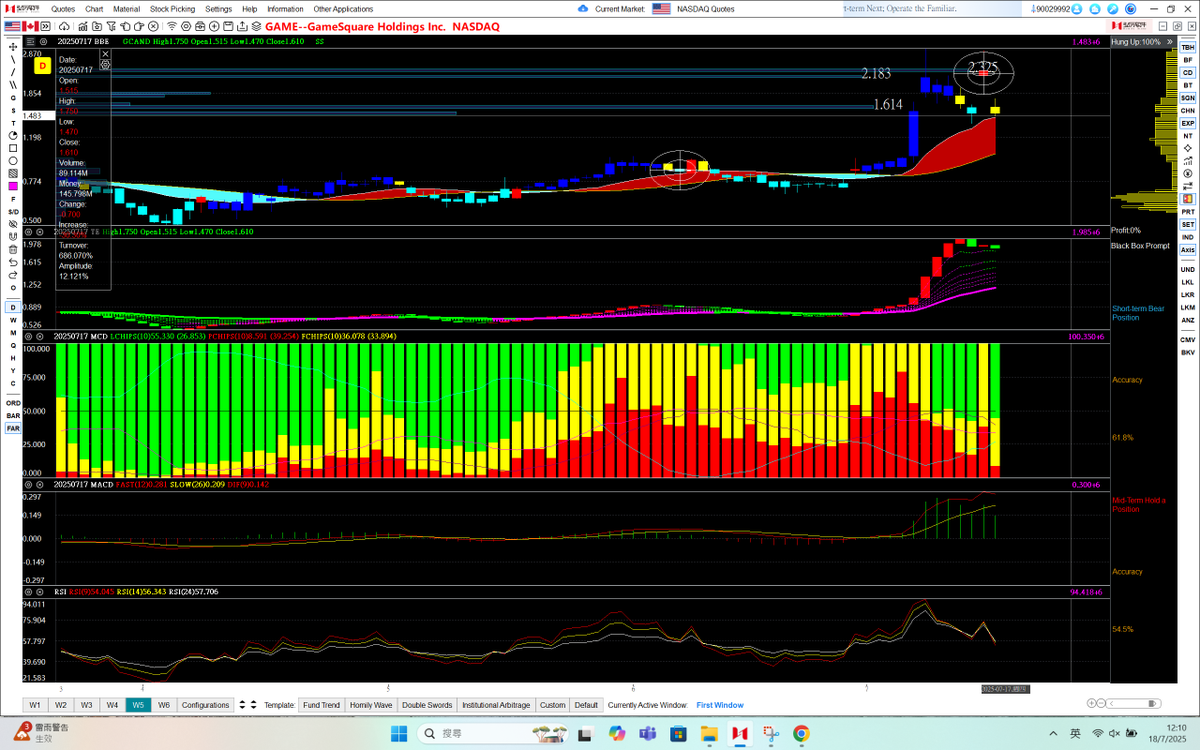
Task: Click the SGN button in right sidebar
Action: click(1188, 98)
